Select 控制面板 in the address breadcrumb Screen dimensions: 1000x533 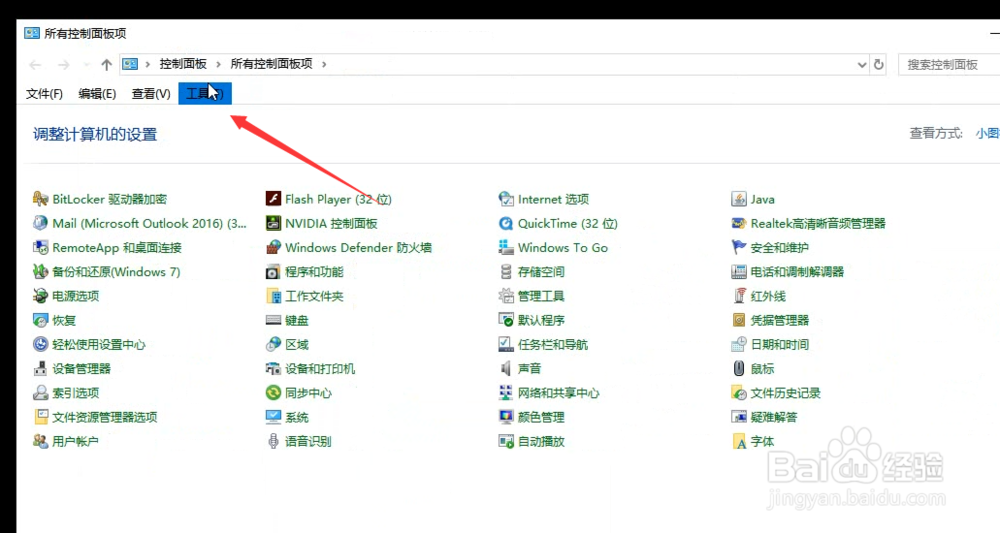(x=183, y=64)
